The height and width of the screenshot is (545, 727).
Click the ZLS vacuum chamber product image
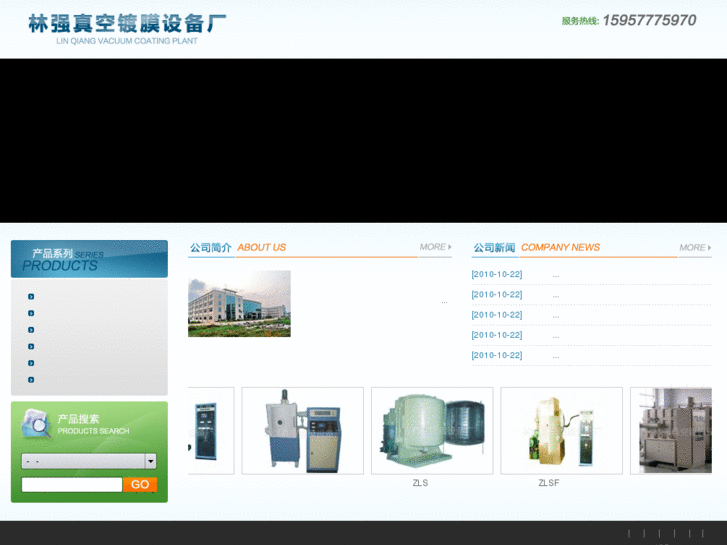(x=432, y=430)
